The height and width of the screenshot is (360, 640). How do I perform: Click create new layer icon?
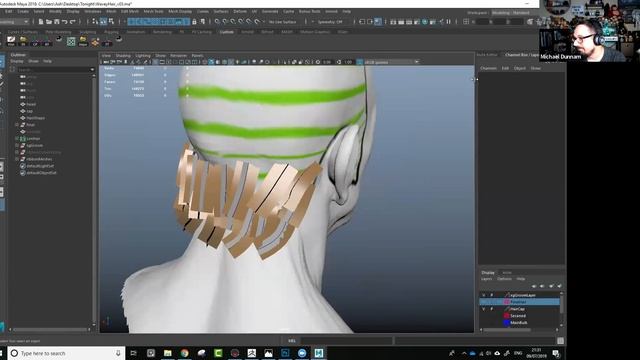[551, 286]
